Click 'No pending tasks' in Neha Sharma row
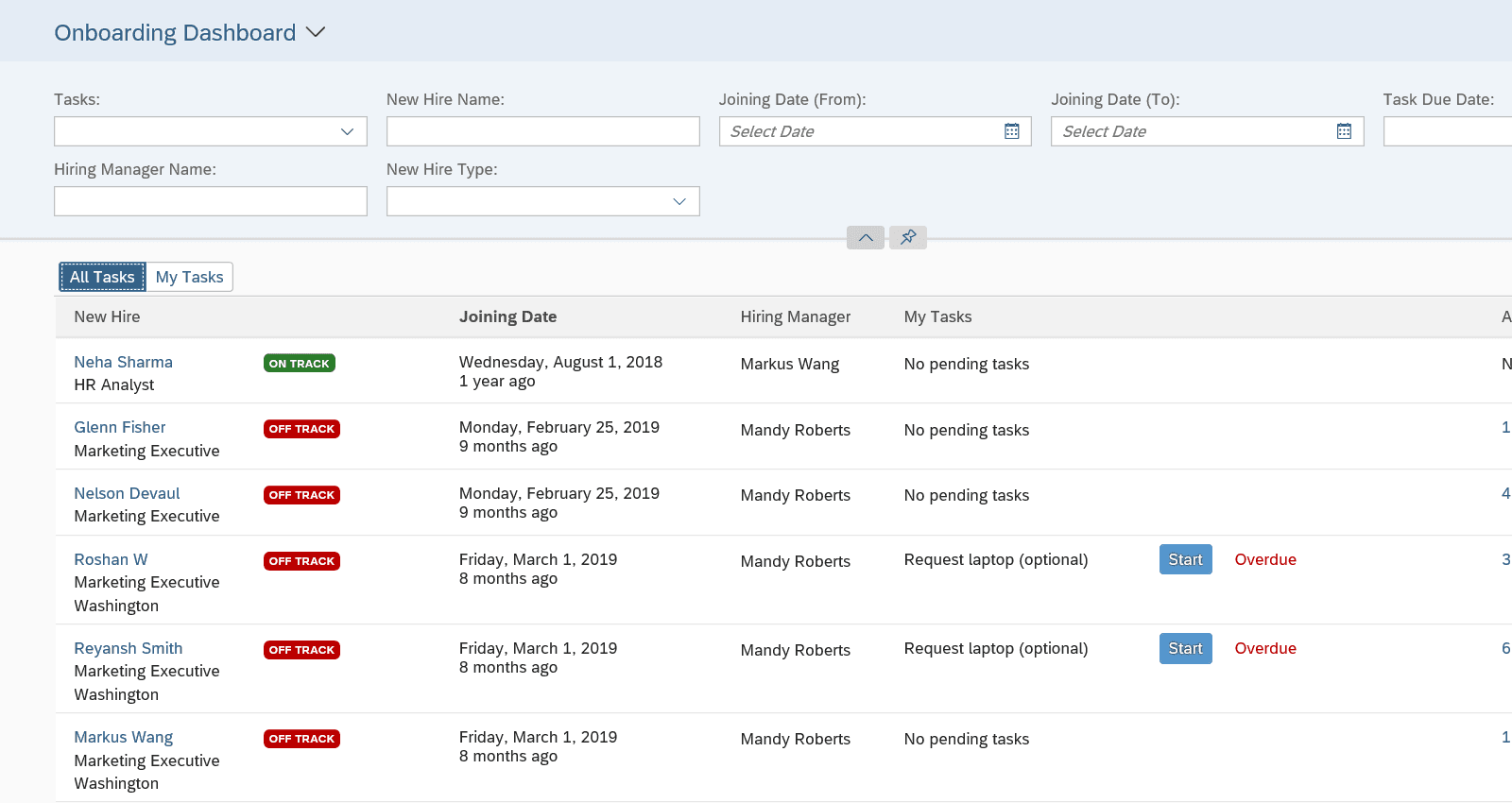 967,364
